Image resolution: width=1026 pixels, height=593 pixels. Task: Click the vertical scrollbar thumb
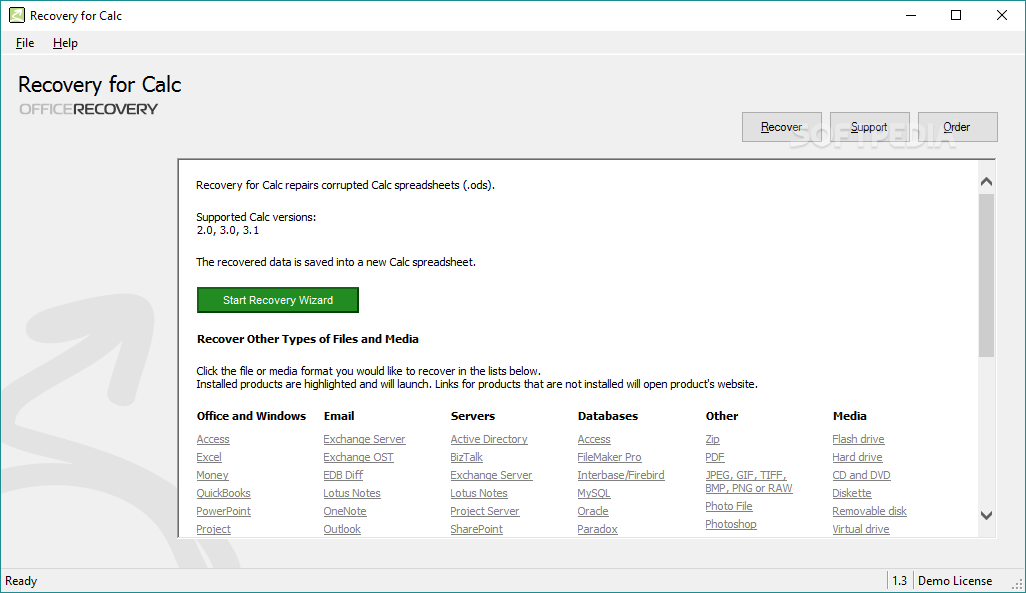987,275
